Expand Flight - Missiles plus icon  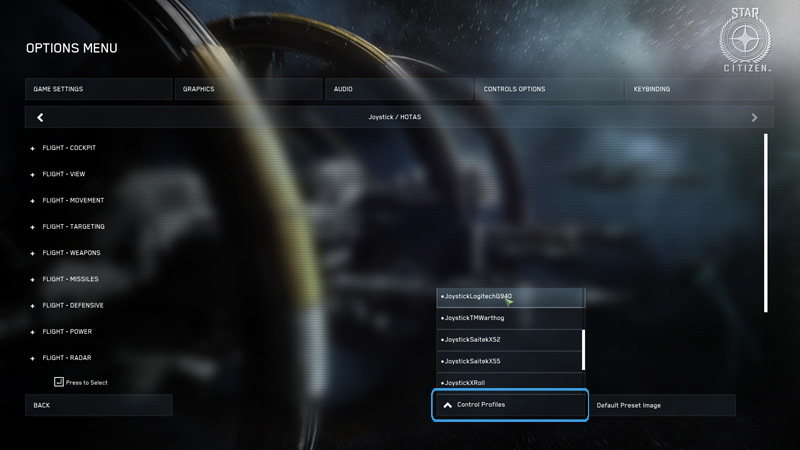pos(33,280)
